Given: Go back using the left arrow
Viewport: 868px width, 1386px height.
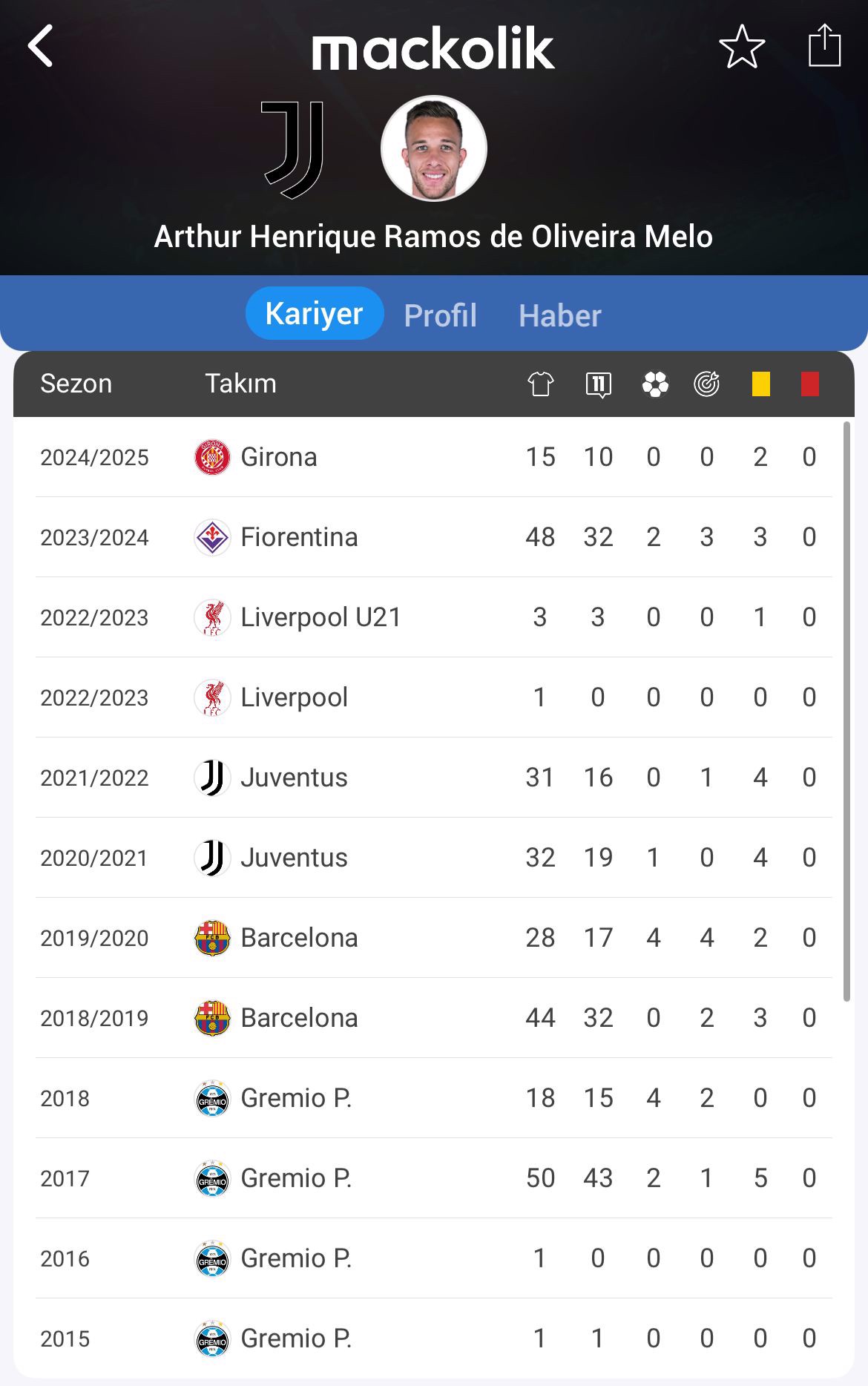Looking at the screenshot, I should (41, 46).
